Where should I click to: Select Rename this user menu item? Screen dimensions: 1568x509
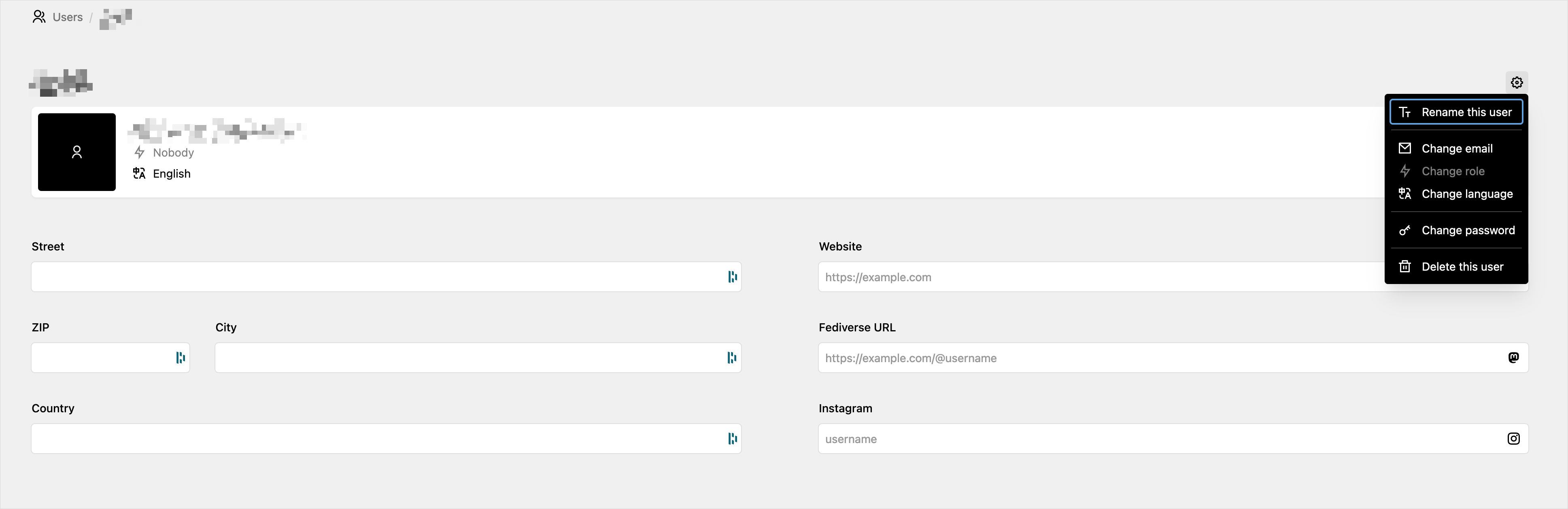(1456, 112)
